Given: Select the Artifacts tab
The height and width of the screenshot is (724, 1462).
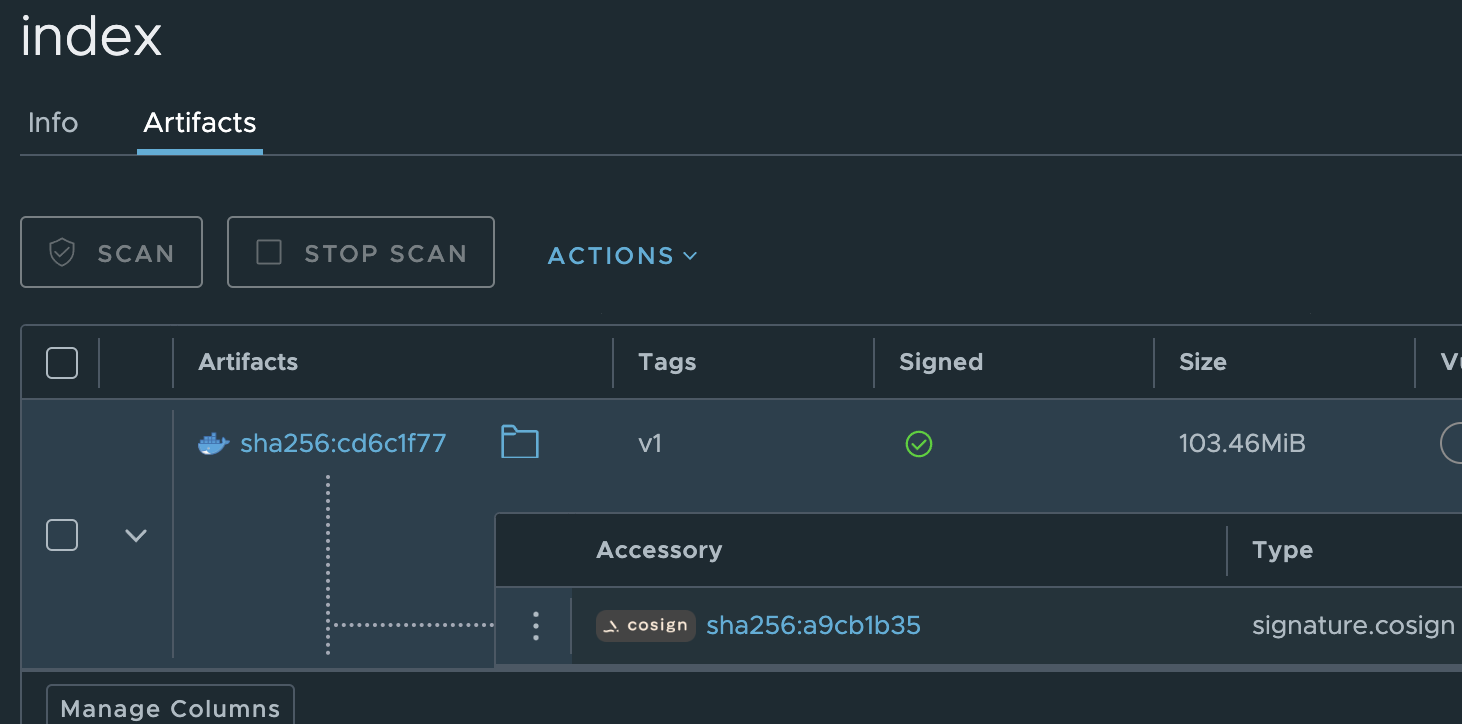Looking at the screenshot, I should pos(199,122).
